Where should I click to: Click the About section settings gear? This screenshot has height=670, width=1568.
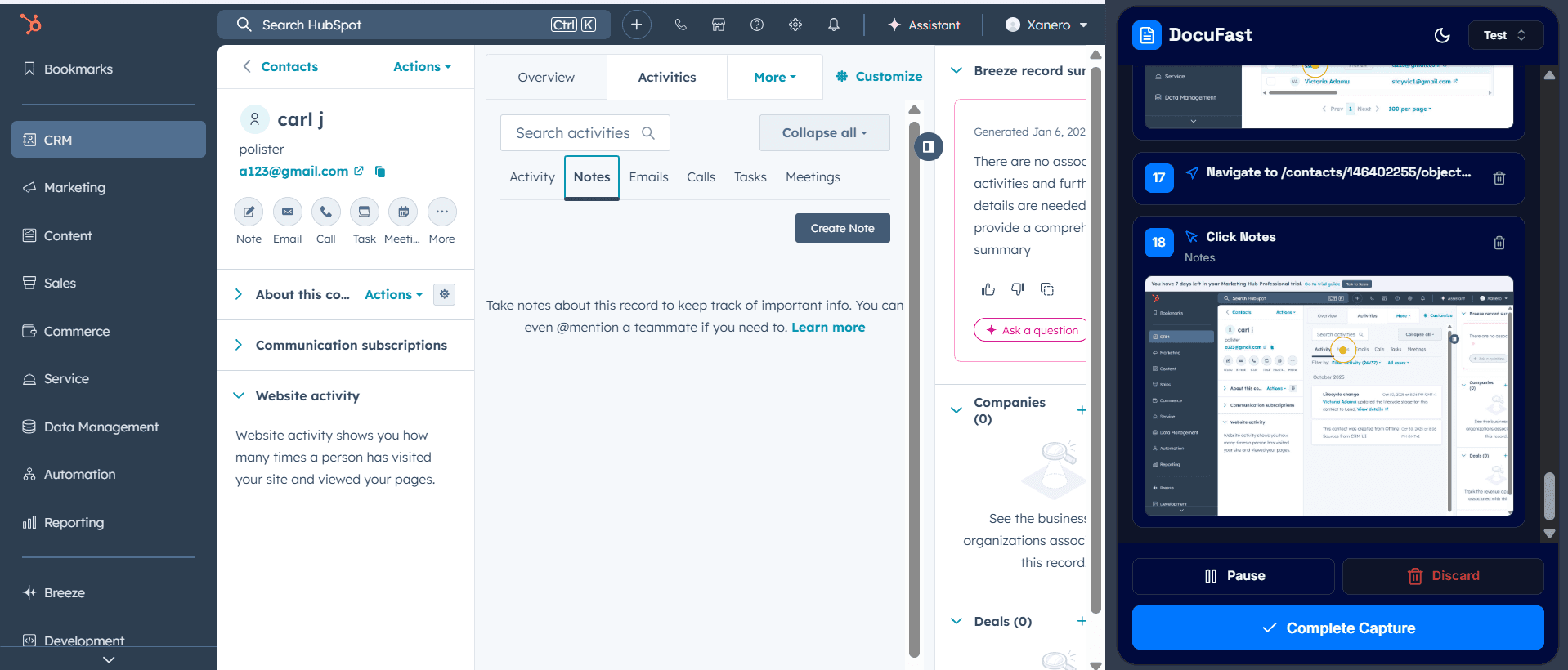(444, 294)
